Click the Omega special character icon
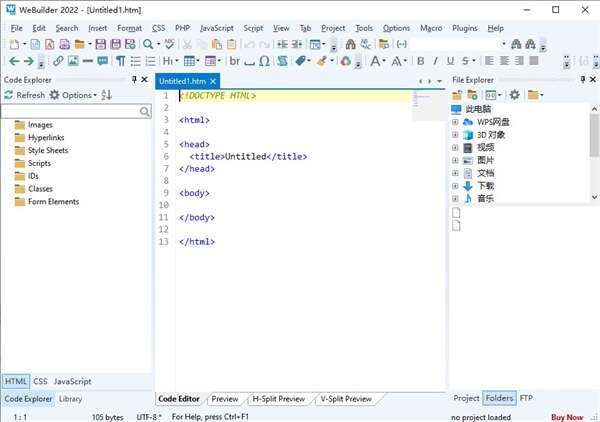Viewport: 600px width, 422px height. point(264,61)
